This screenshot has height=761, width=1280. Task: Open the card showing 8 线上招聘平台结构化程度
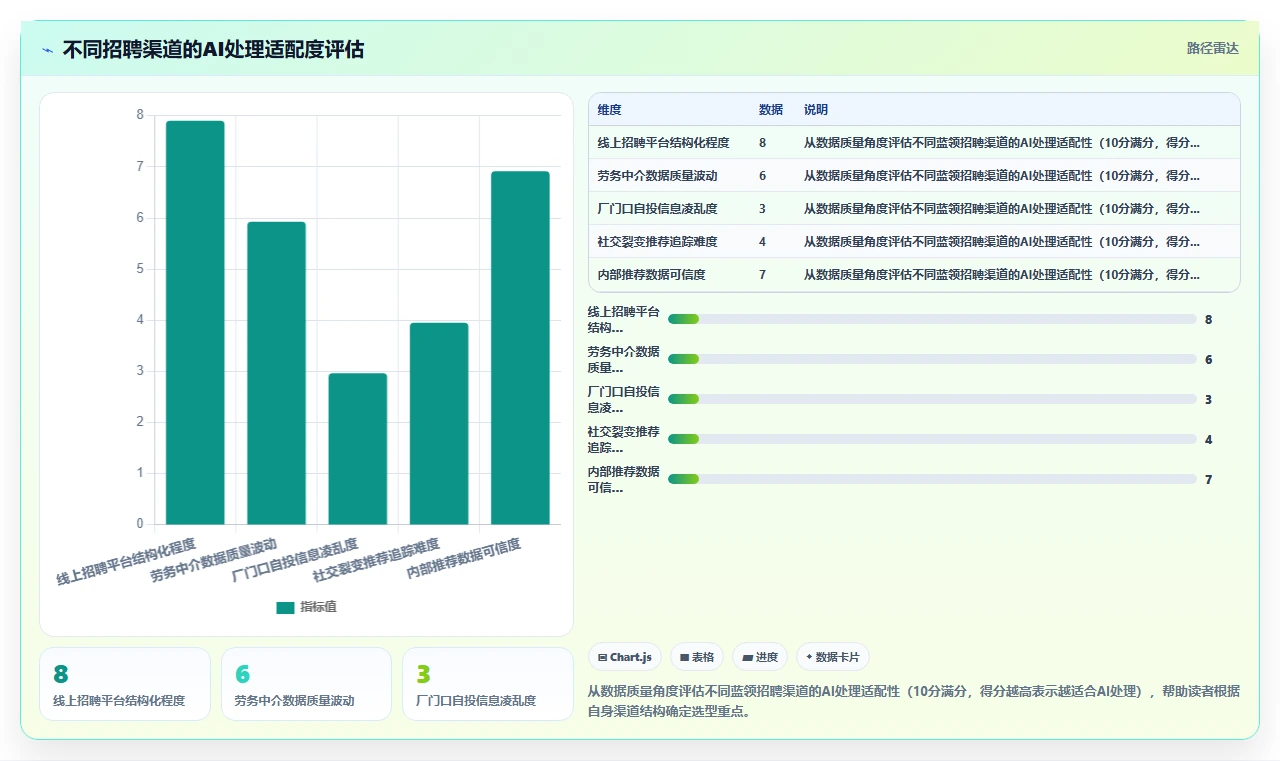[125, 684]
